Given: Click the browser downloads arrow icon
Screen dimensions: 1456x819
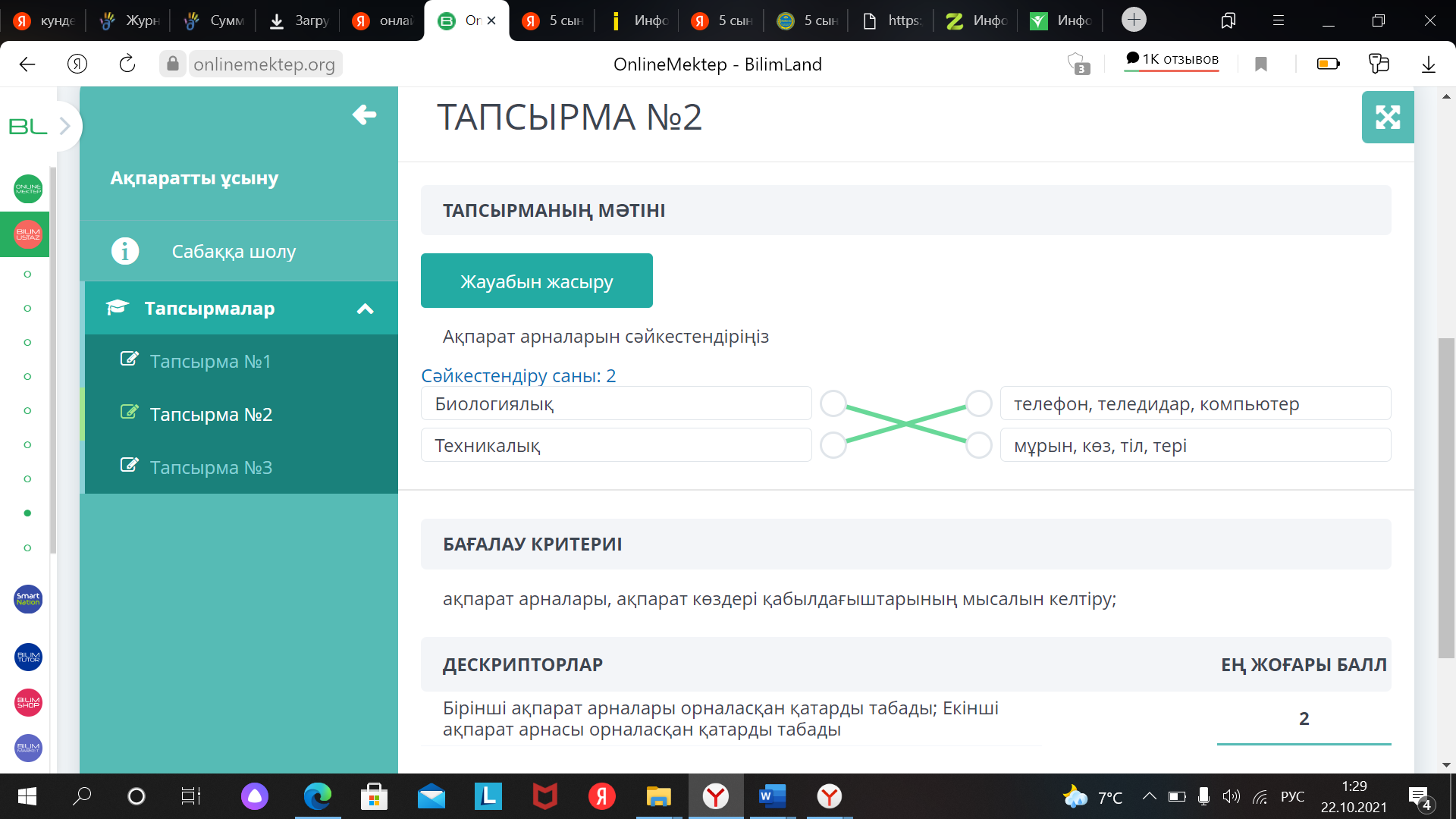Looking at the screenshot, I should click(1428, 64).
